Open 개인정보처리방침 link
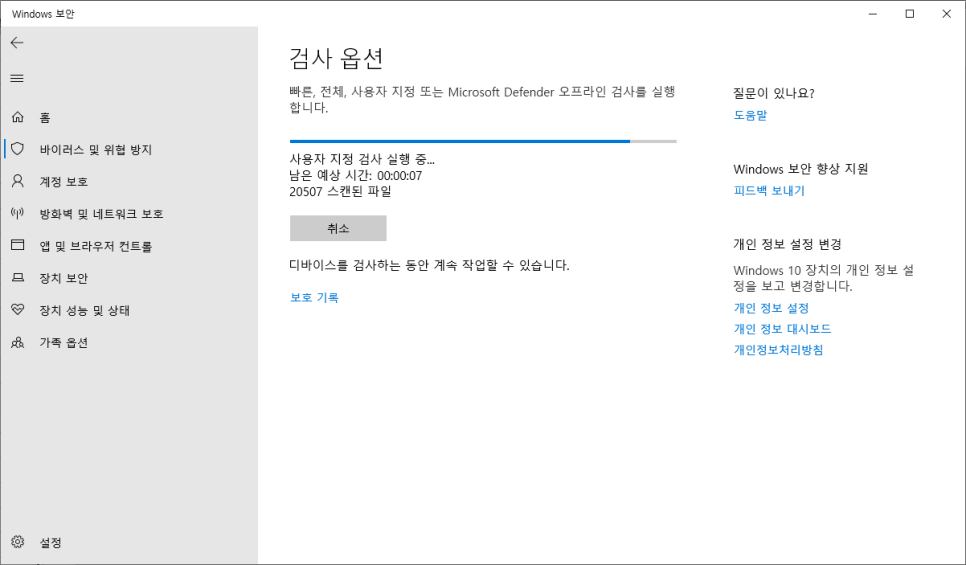 click(x=778, y=349)
